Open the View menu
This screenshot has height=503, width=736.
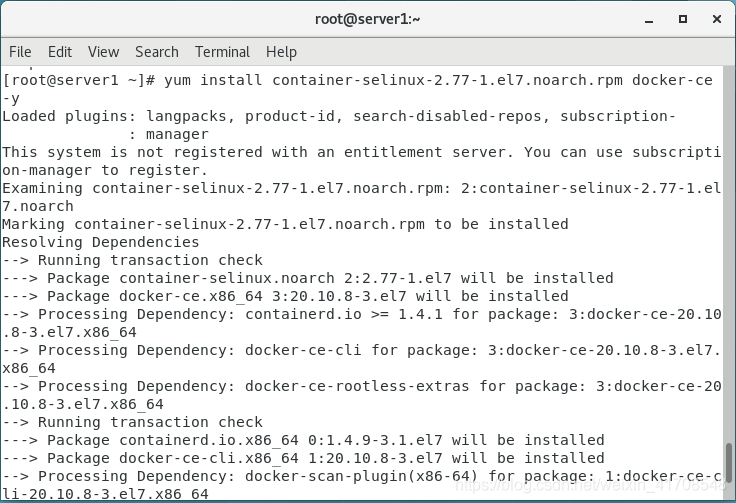103,52
